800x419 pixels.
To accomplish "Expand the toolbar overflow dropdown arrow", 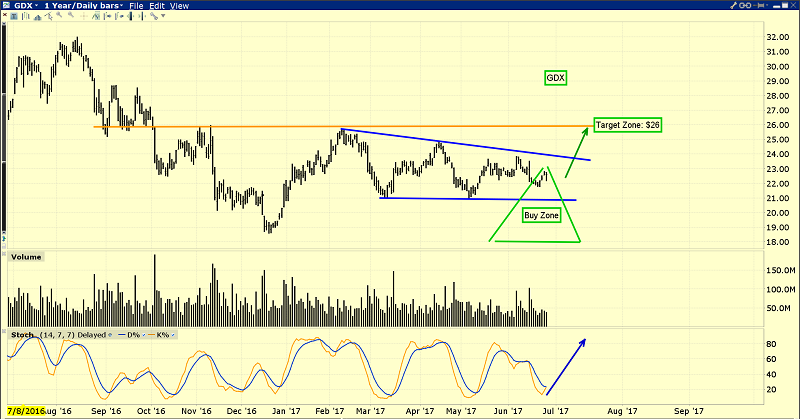I will [163, 16].
